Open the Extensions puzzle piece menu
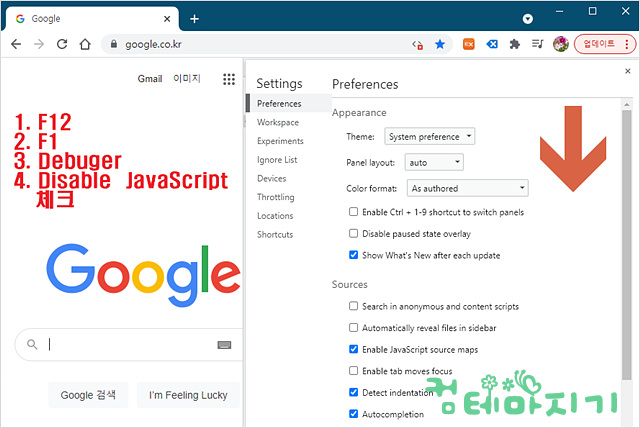640x428 pixels. [x=515, y=44]
